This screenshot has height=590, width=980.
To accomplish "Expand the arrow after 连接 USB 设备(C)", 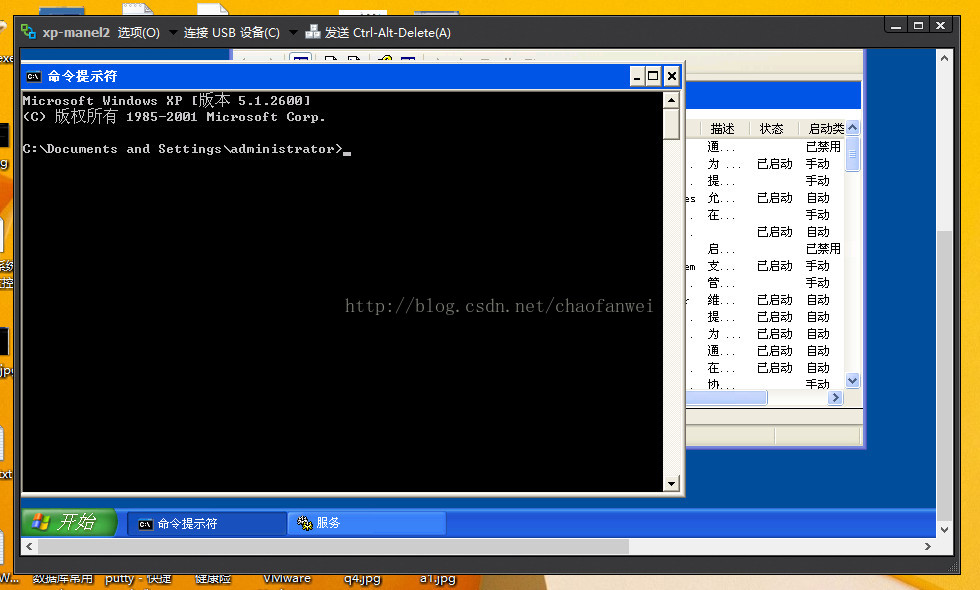I will [292, 32].
